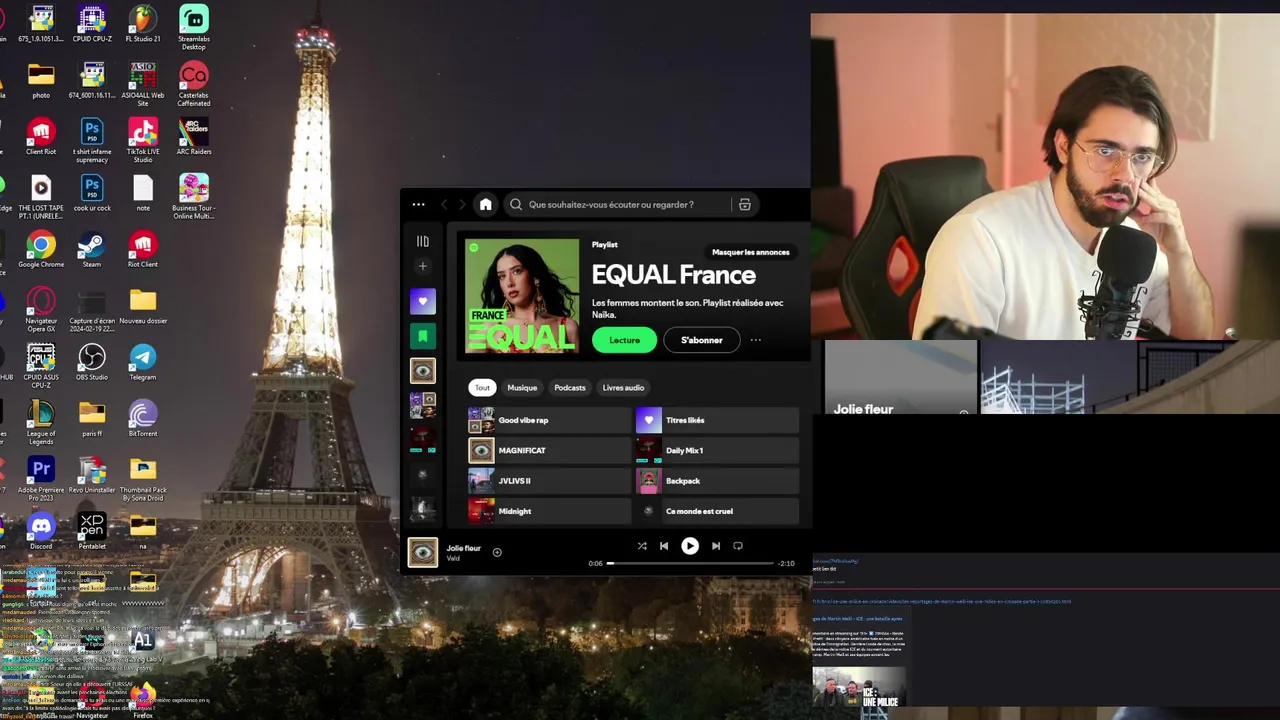Navigate forward in Spotify

(462, 205)
